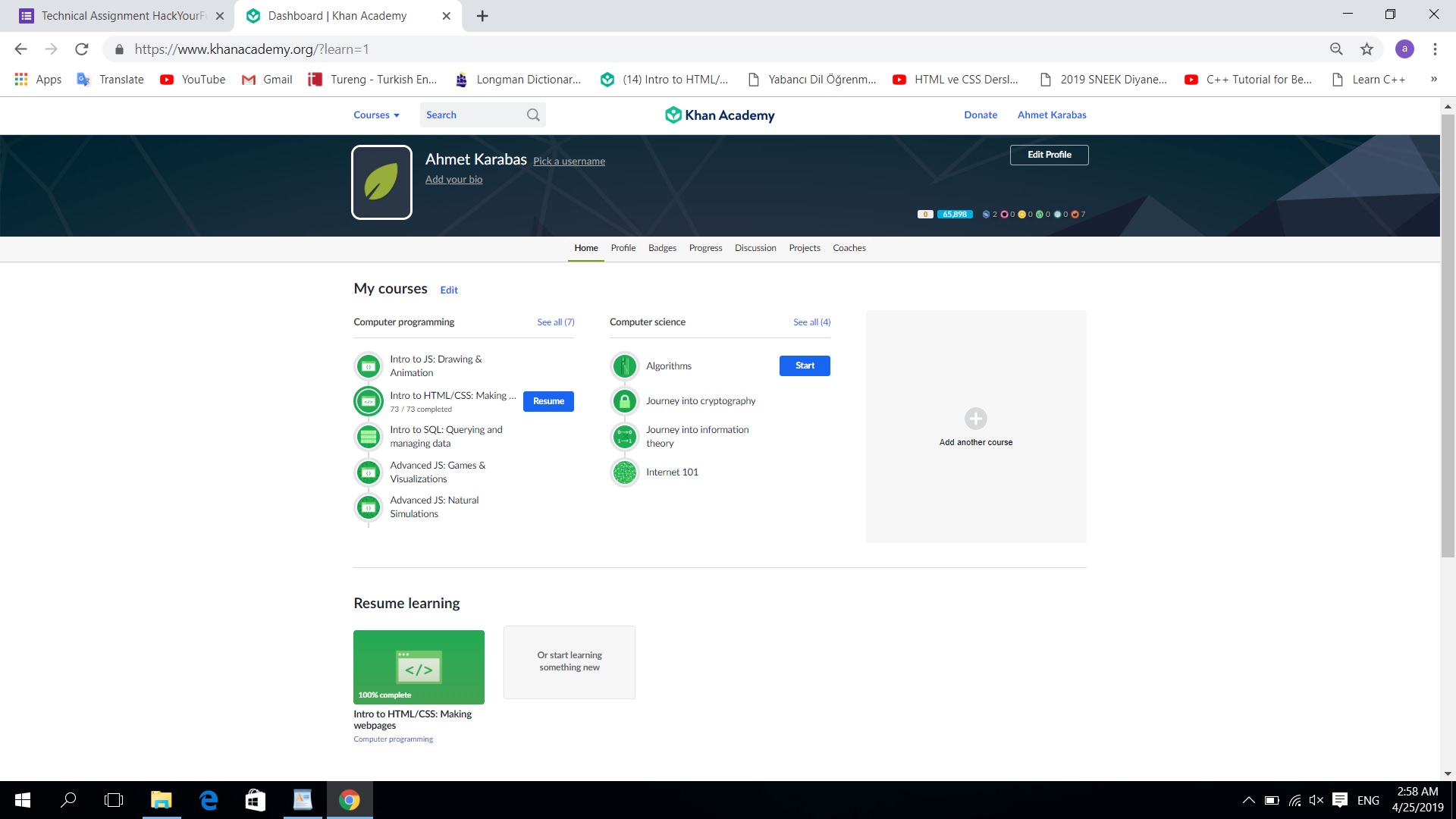Click the Advanced JS: Natural Simulations icon
This screenshot has width=1456, height=819.
pos(369,507)
